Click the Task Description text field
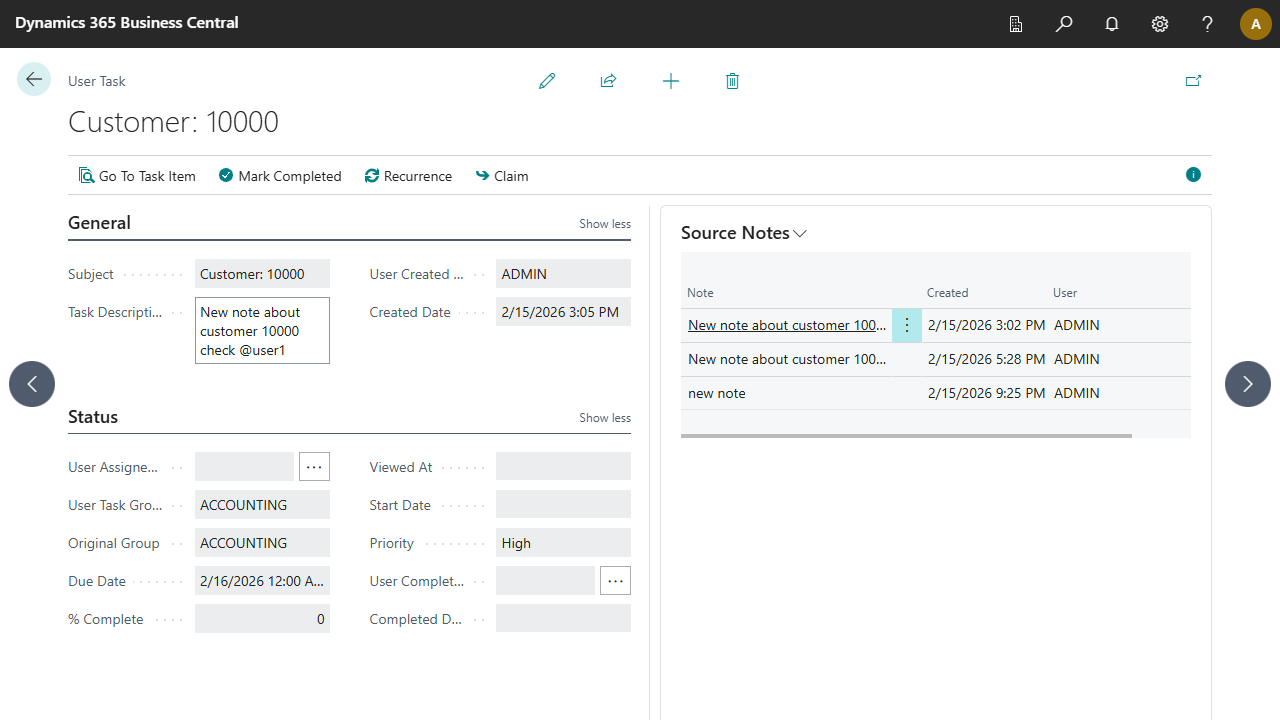The image size is (1280, 720). point(262,331)
